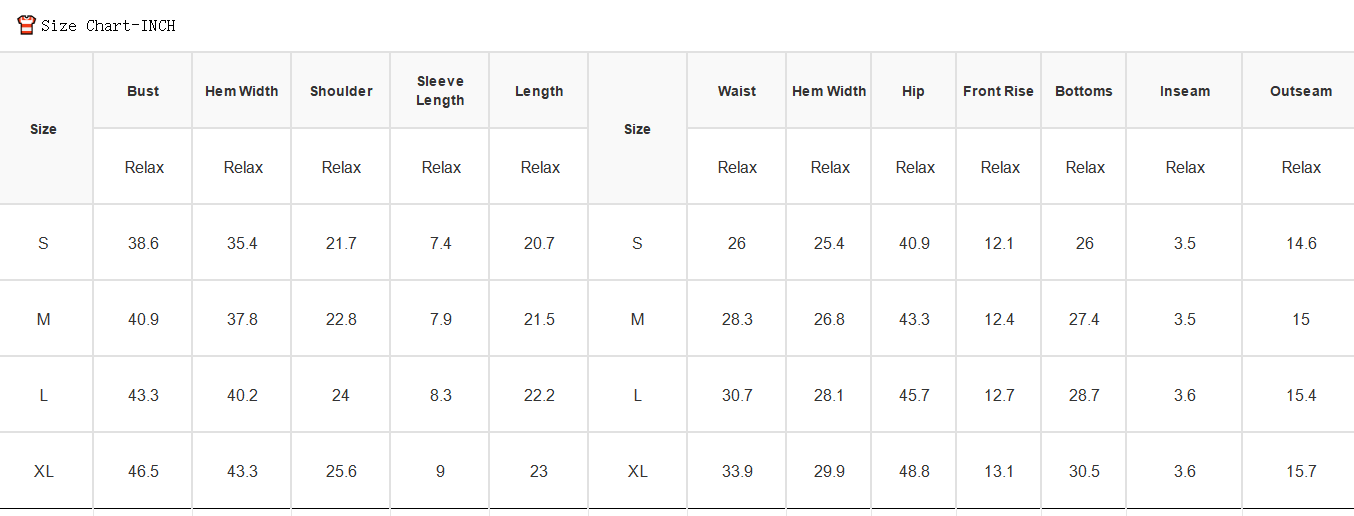Click the 13.1 front rise cell

pos(999,471)
